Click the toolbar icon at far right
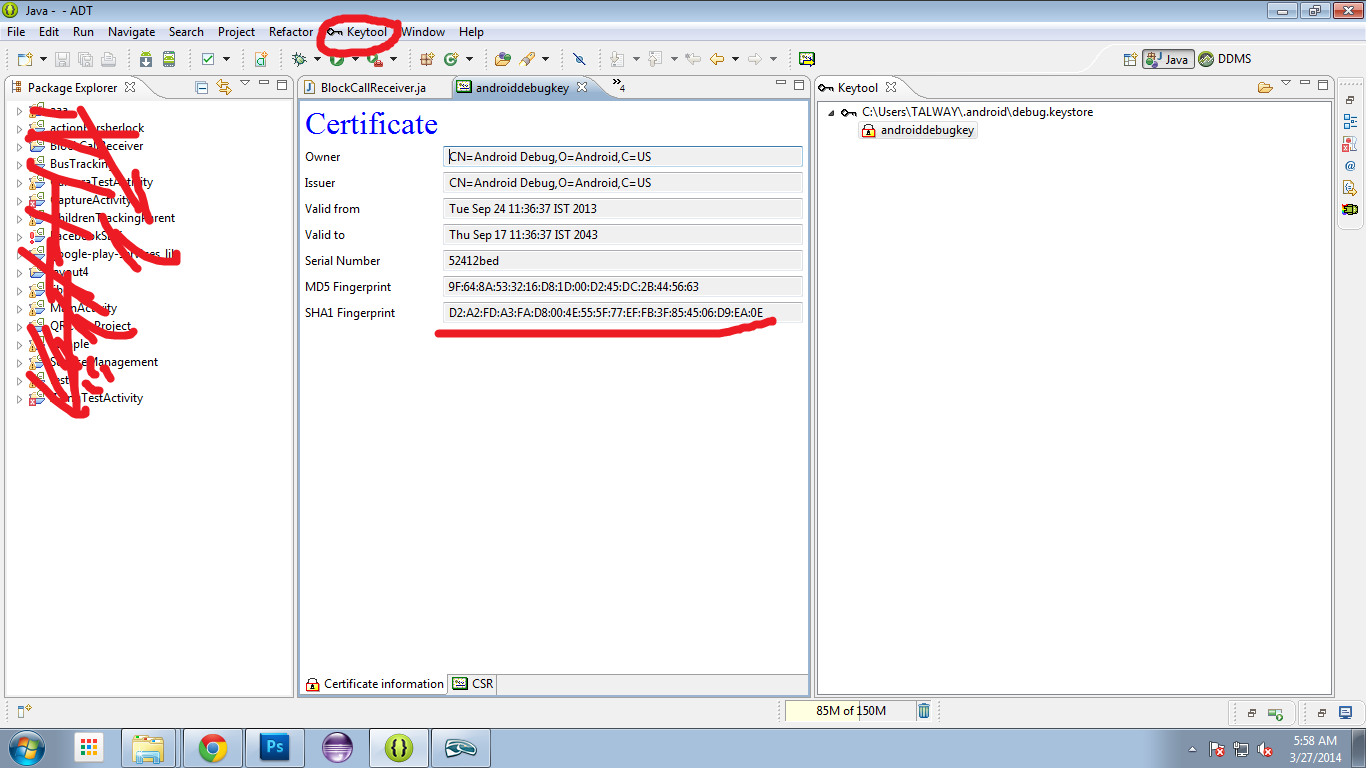 807,59
